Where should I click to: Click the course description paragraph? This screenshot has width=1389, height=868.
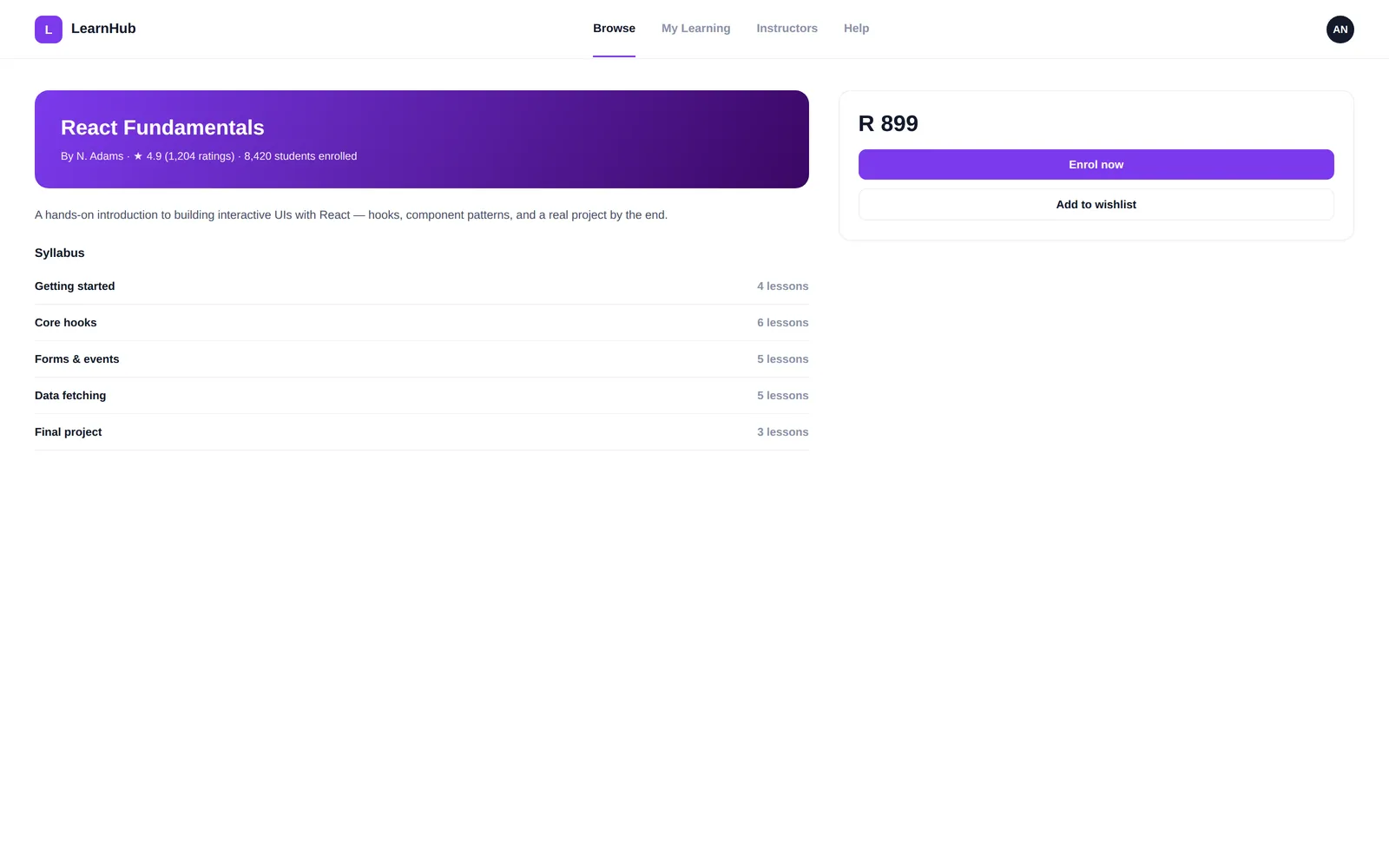coord(351,214)
